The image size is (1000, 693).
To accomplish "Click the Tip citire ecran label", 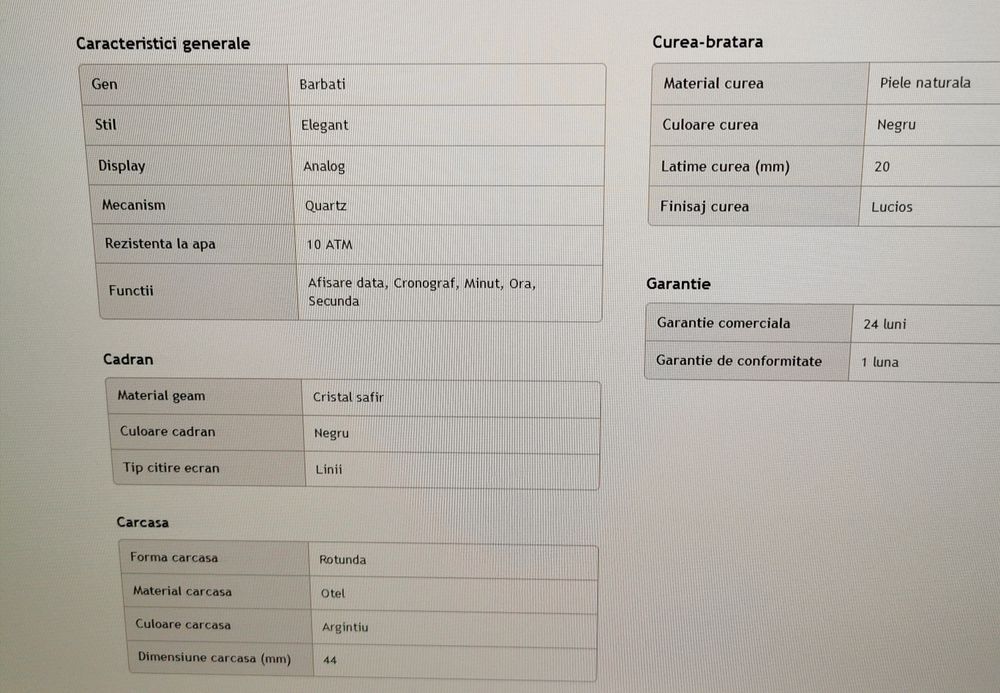I will 171,468.
